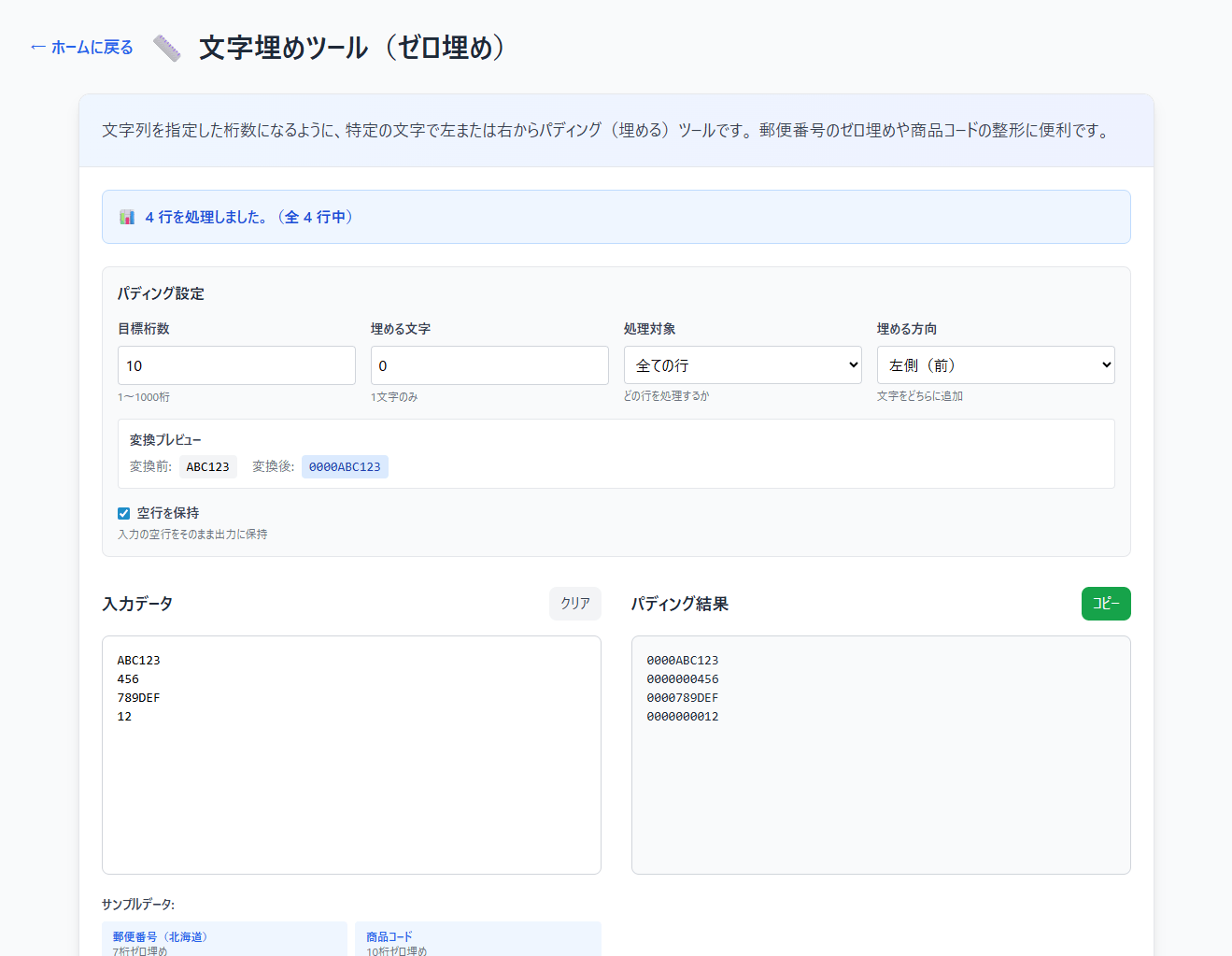Click the 0000789DEF line in the results
This screenshot has width=1232, height=956.
(x=682, y=698)
